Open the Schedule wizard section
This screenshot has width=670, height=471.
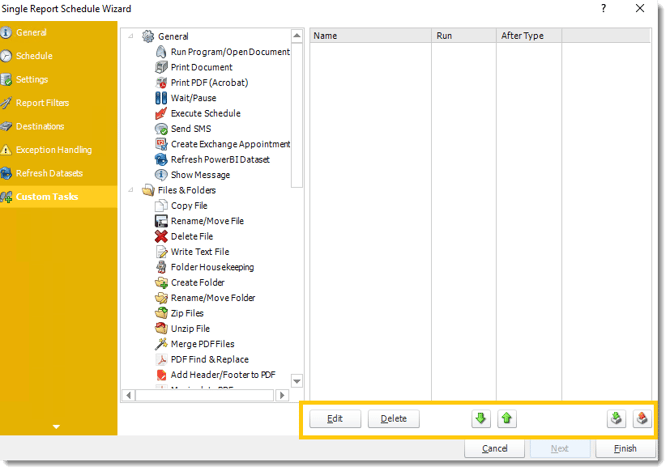coord(34,56)
